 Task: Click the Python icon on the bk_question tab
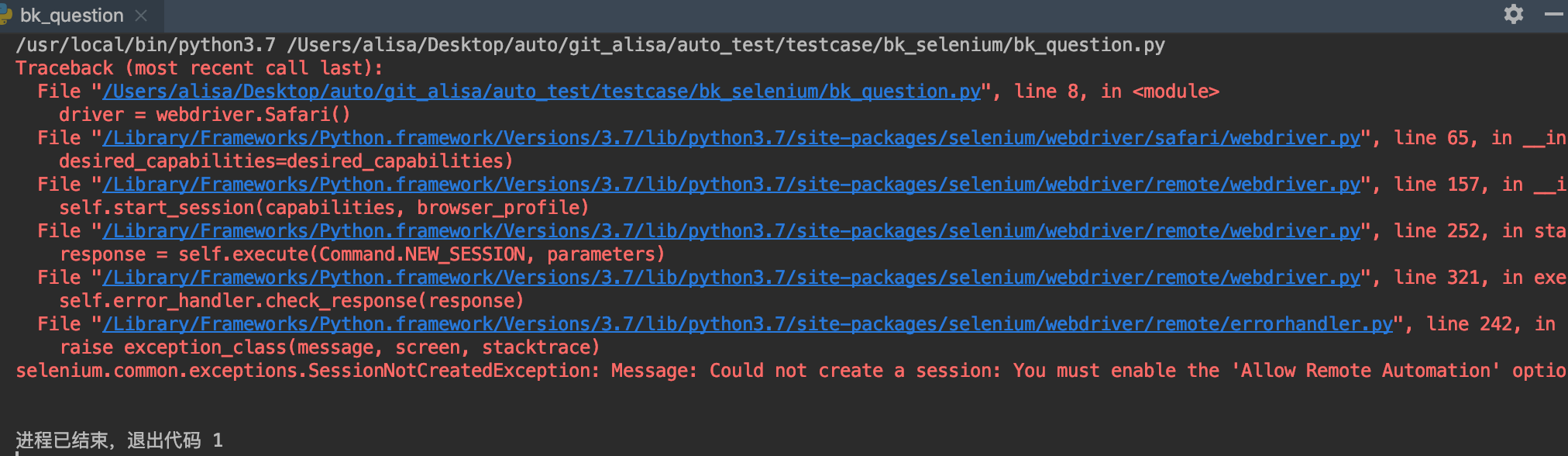click(x=5, y=15)
